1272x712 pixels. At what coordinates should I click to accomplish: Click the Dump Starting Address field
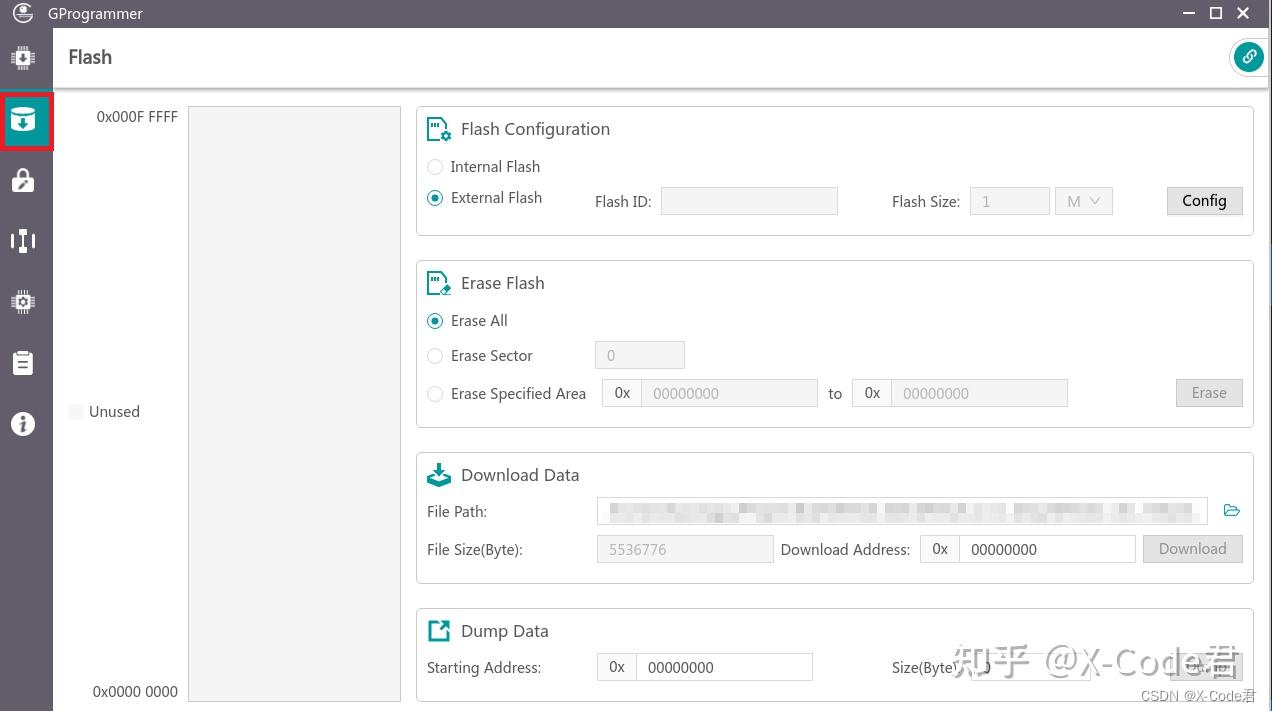tap(723, 667)
